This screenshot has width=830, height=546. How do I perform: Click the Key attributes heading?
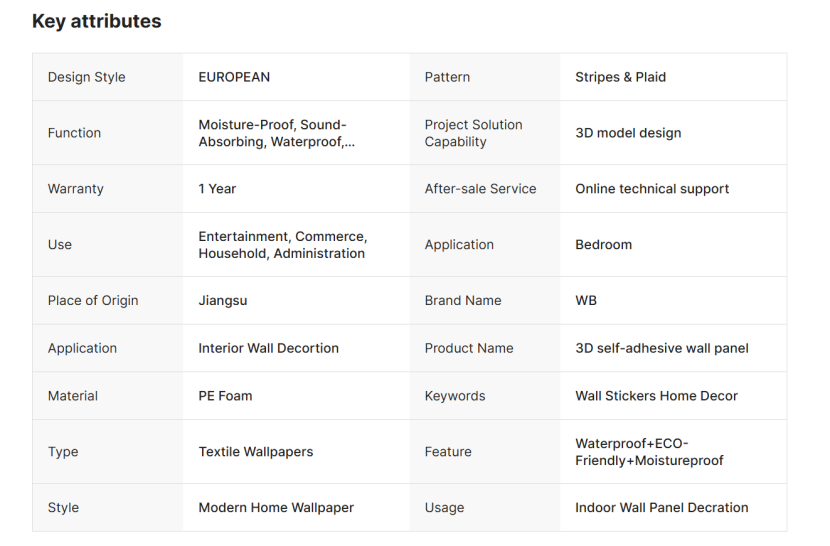pos(96,21)
